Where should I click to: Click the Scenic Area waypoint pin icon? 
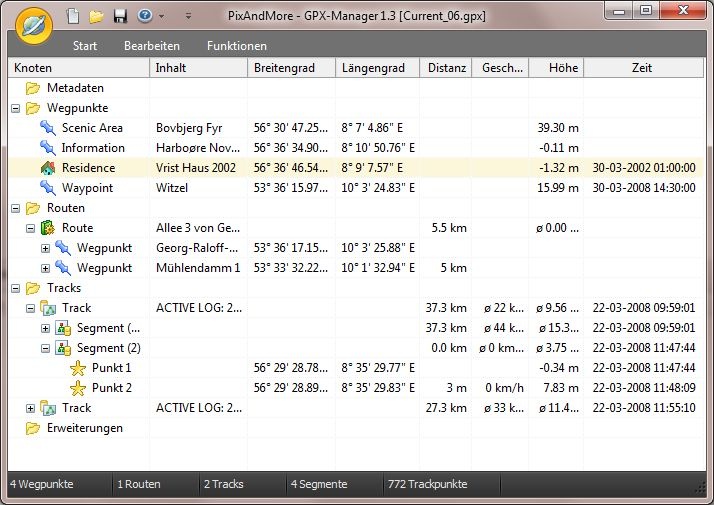pos(48,128)
